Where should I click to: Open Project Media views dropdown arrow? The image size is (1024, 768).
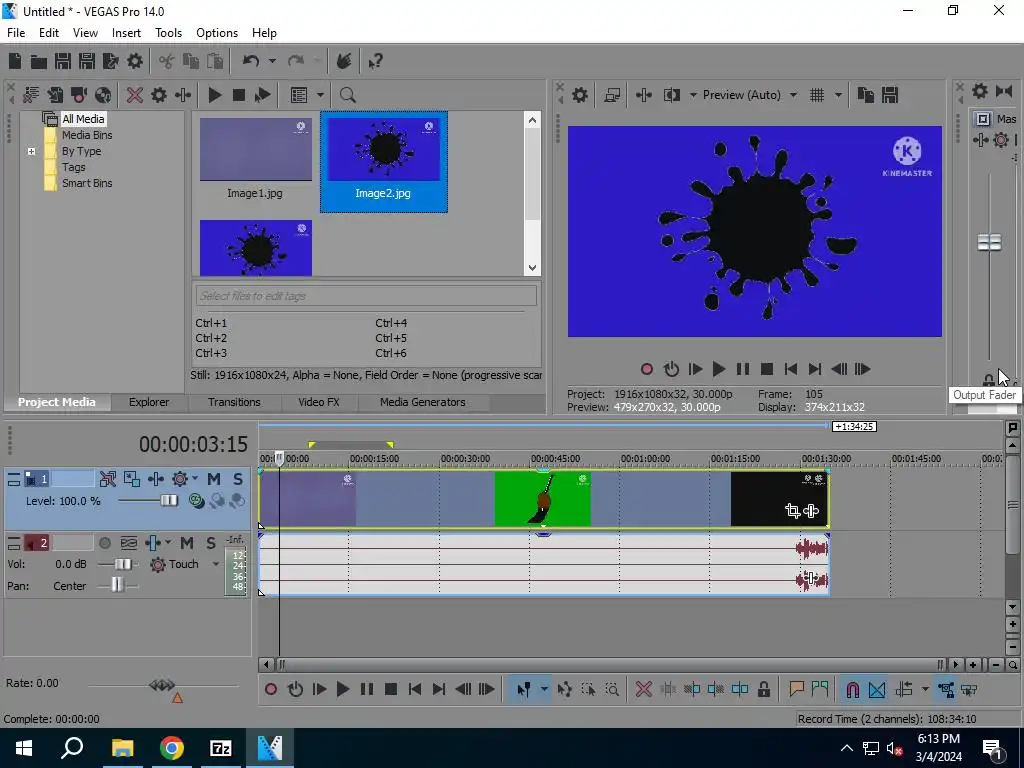(320, 95)
